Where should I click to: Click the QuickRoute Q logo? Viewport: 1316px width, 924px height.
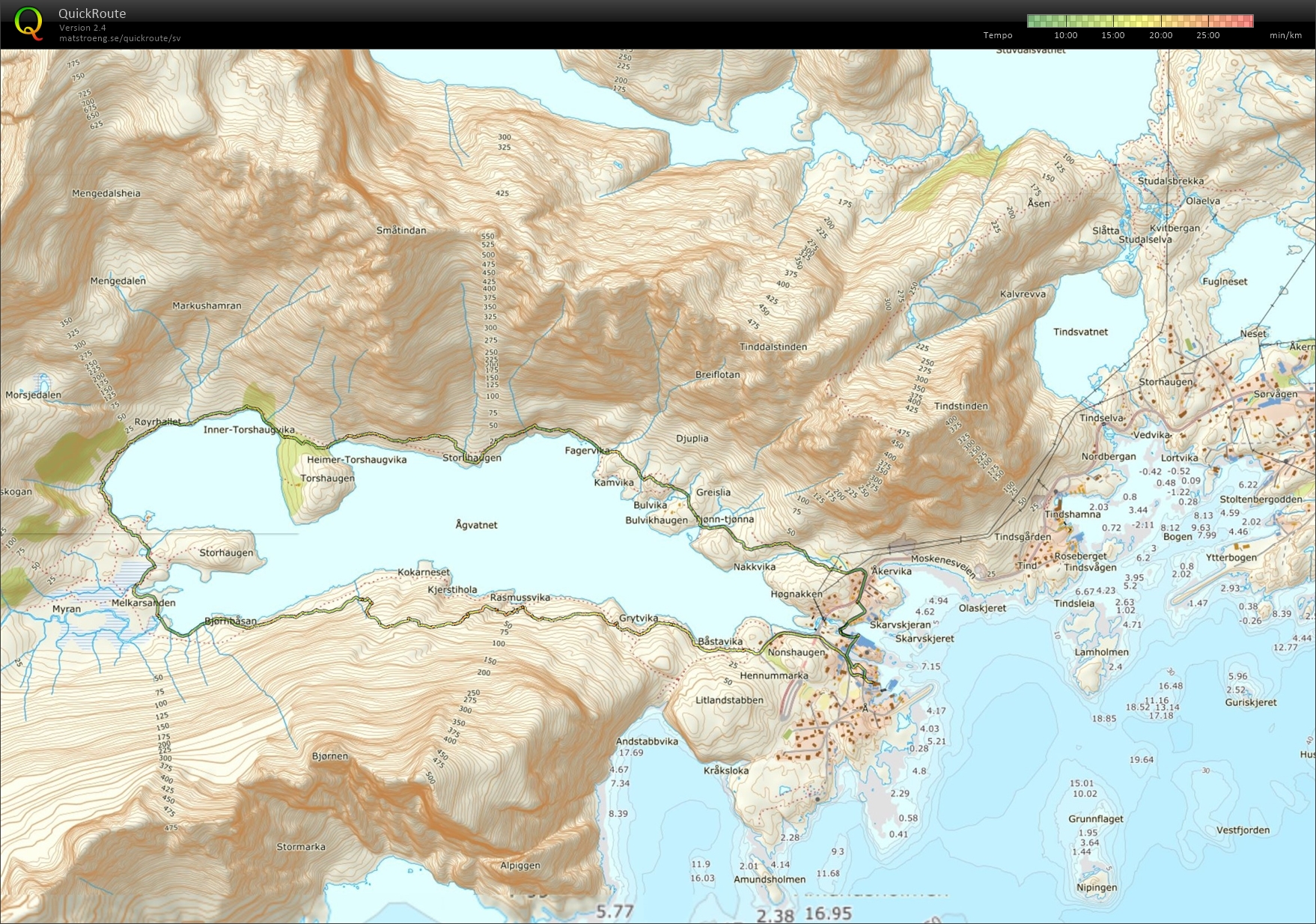[x=28, y=22]
